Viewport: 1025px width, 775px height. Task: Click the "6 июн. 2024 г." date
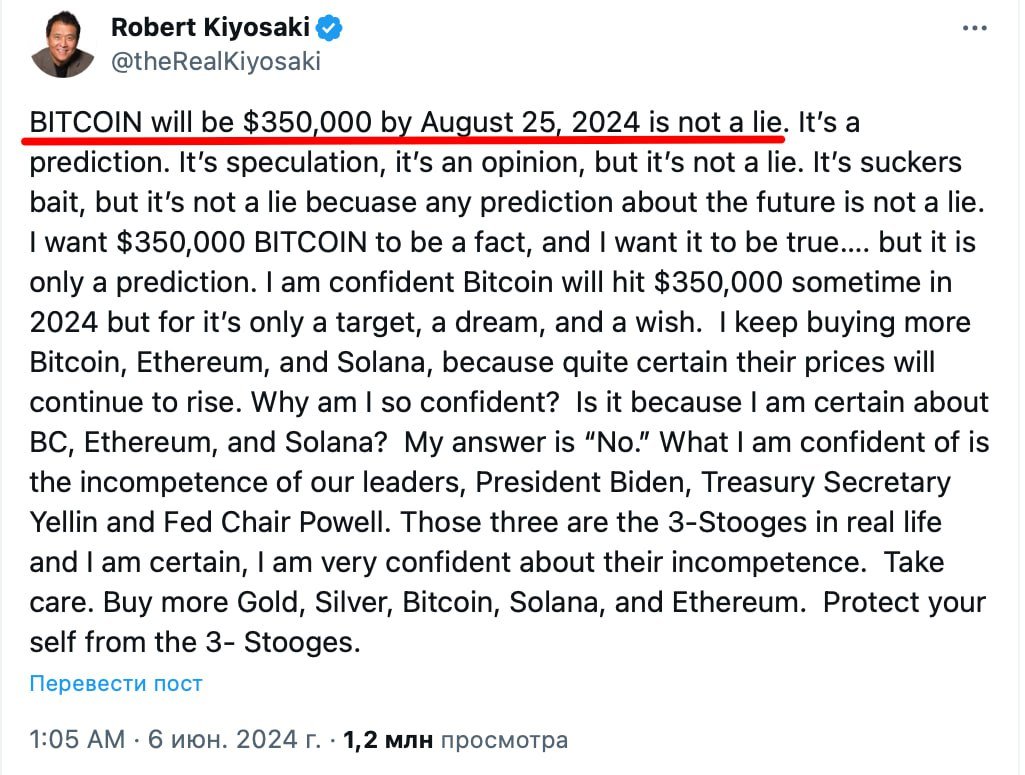pyautogui.click(x=235, y=740)
